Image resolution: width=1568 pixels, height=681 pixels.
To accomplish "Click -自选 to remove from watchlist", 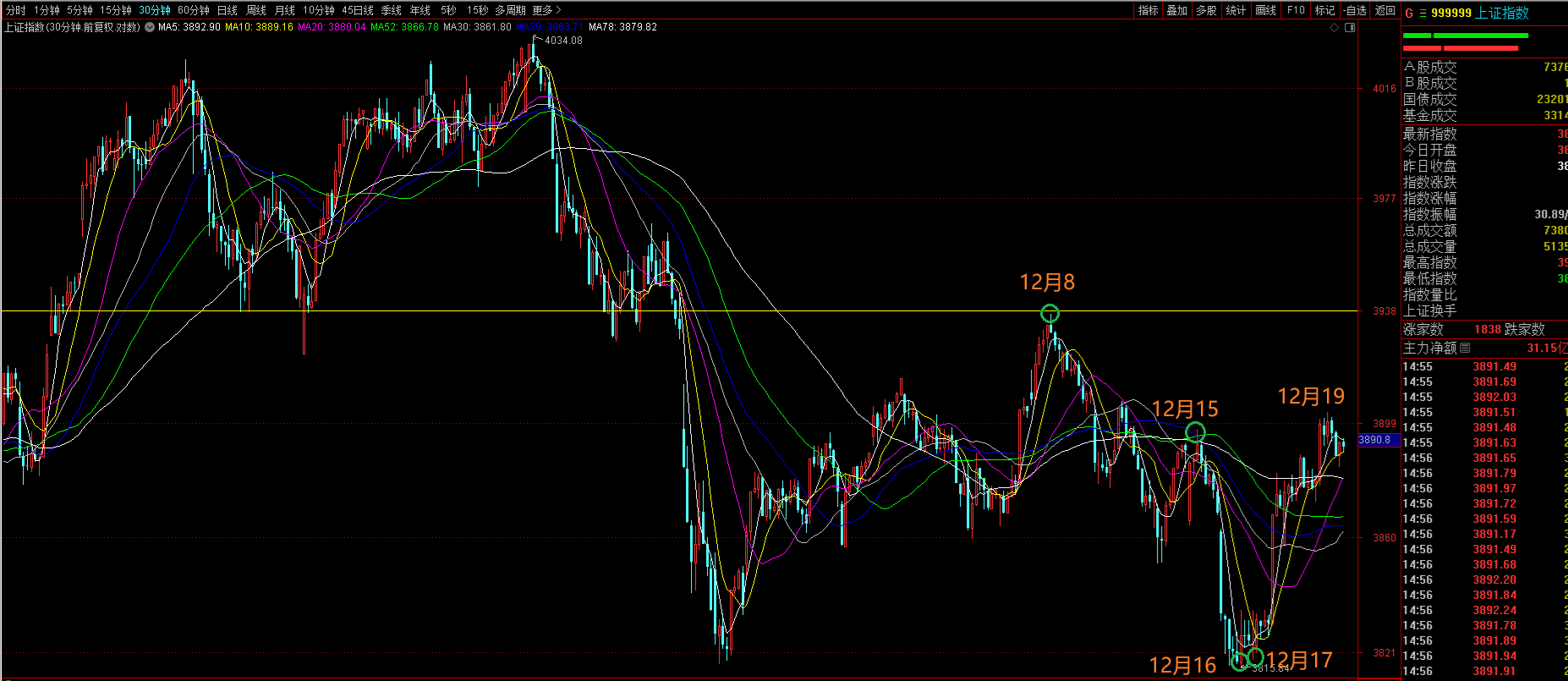I will 1355,10.
